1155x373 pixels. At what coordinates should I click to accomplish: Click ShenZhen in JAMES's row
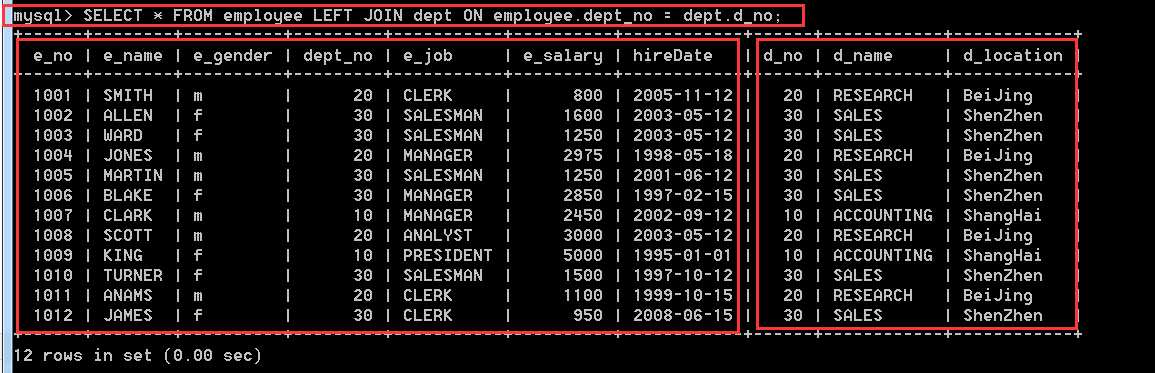pyautogui.click(x=1003, y=316)
